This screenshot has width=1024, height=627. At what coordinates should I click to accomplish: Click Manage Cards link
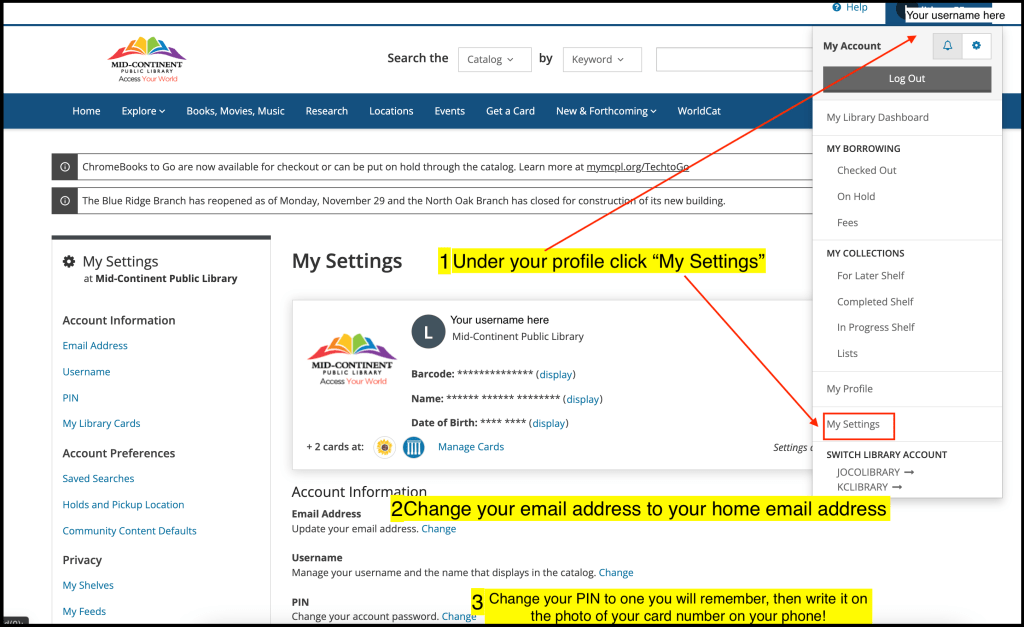coord(471,447)
